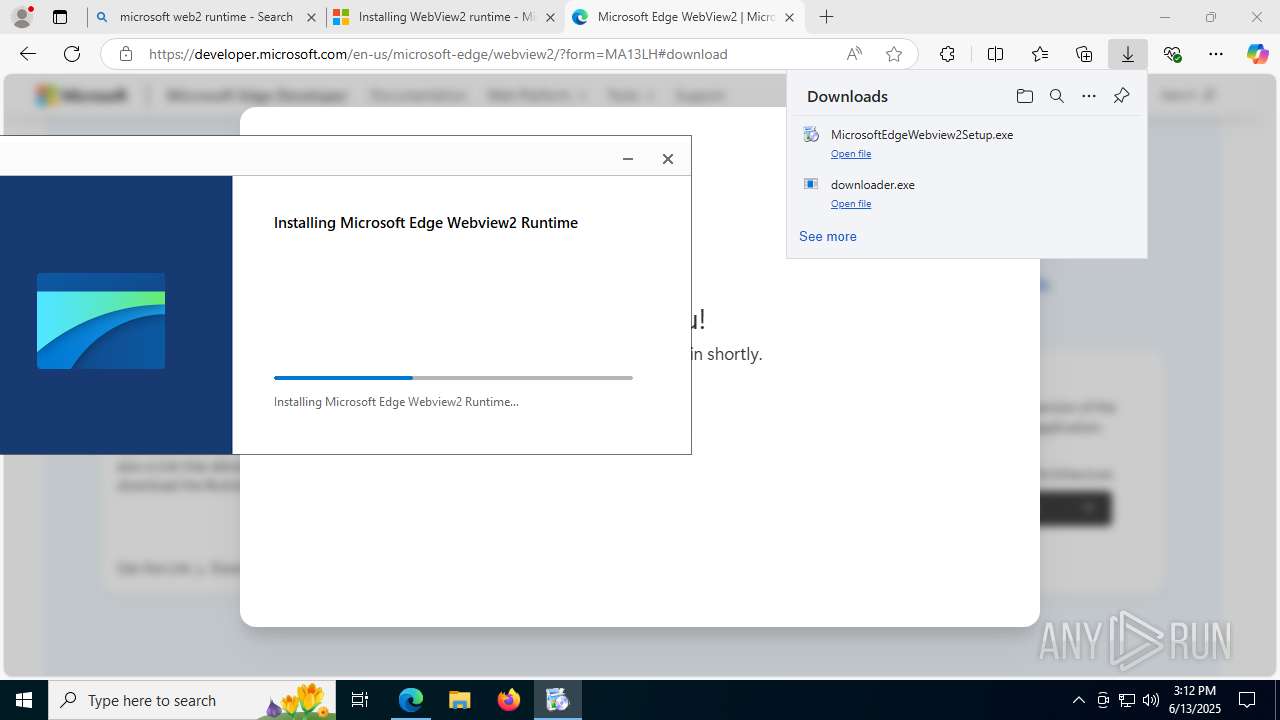Open the network tray icon
Screen dimensions: 1280x720
coord(1127,700)
